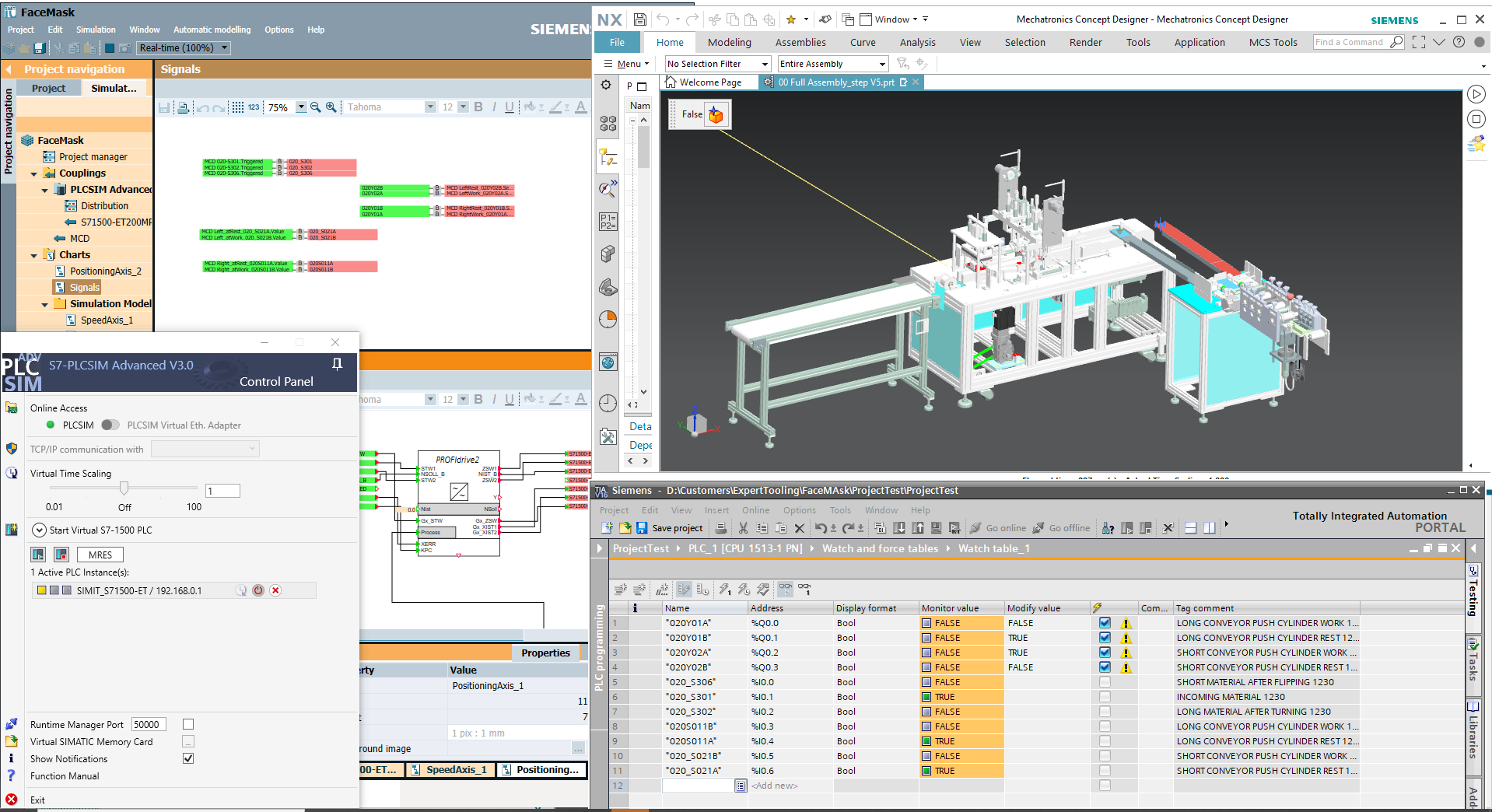The width and height of the screenshot is (1492, 812).
Task: Click the zoom in magnifier in Signals toolbar
Action: point(331,107)
